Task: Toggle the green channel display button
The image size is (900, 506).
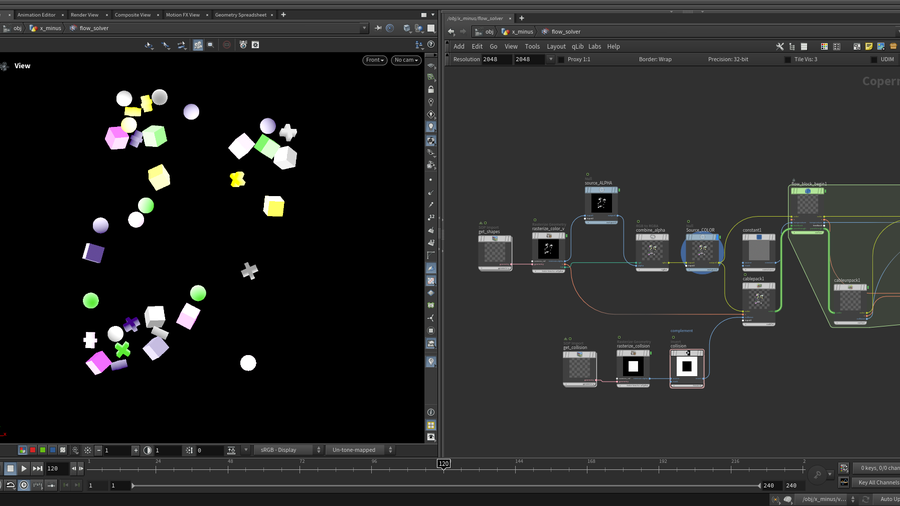Action: pos(42,450)
